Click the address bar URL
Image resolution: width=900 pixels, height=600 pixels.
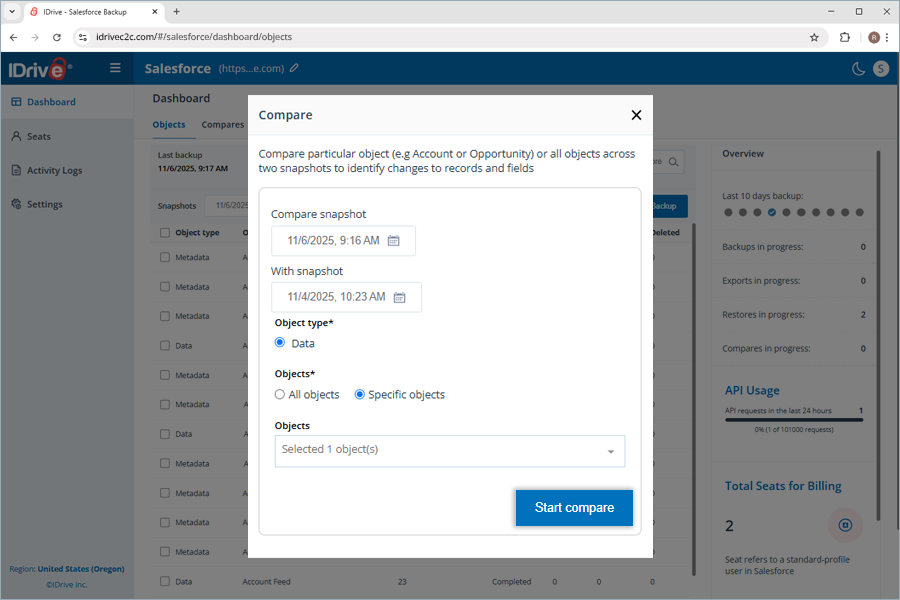coord(194,37)
